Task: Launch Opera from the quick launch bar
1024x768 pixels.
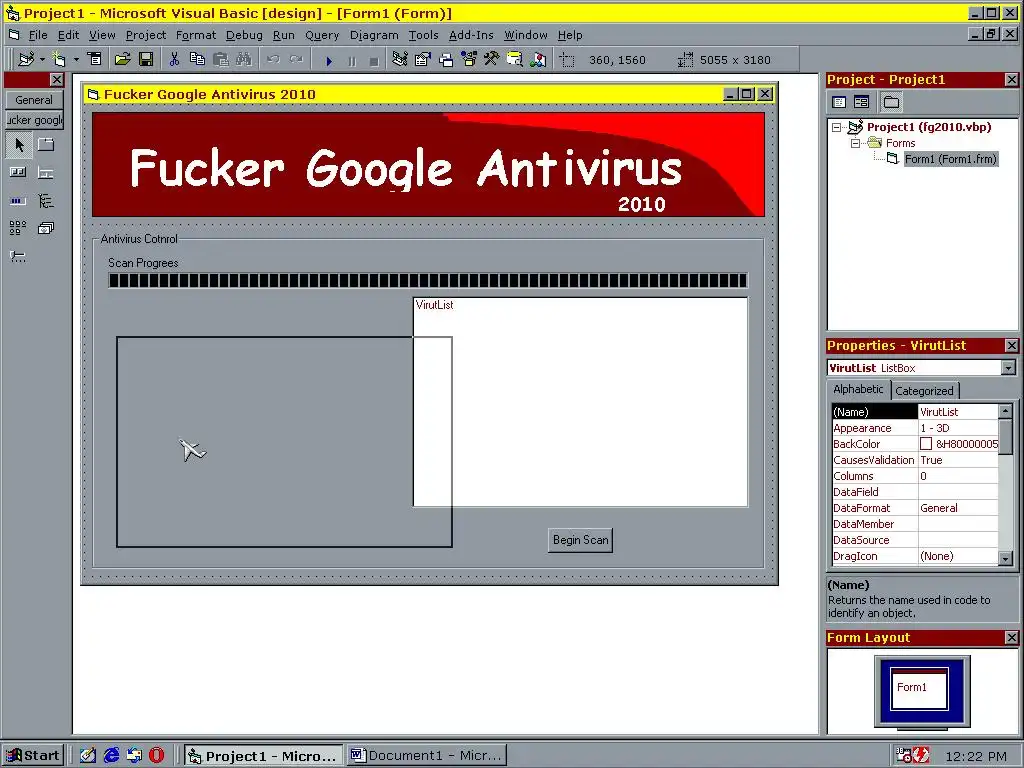Action: [x=156, y=756]
